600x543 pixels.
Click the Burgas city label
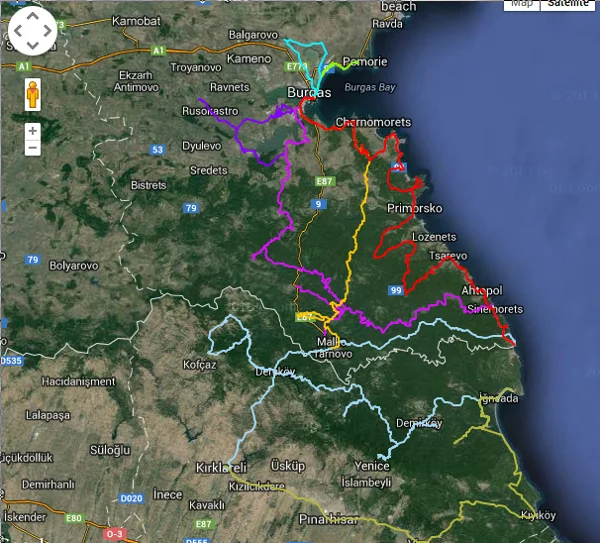click(308, 93)
